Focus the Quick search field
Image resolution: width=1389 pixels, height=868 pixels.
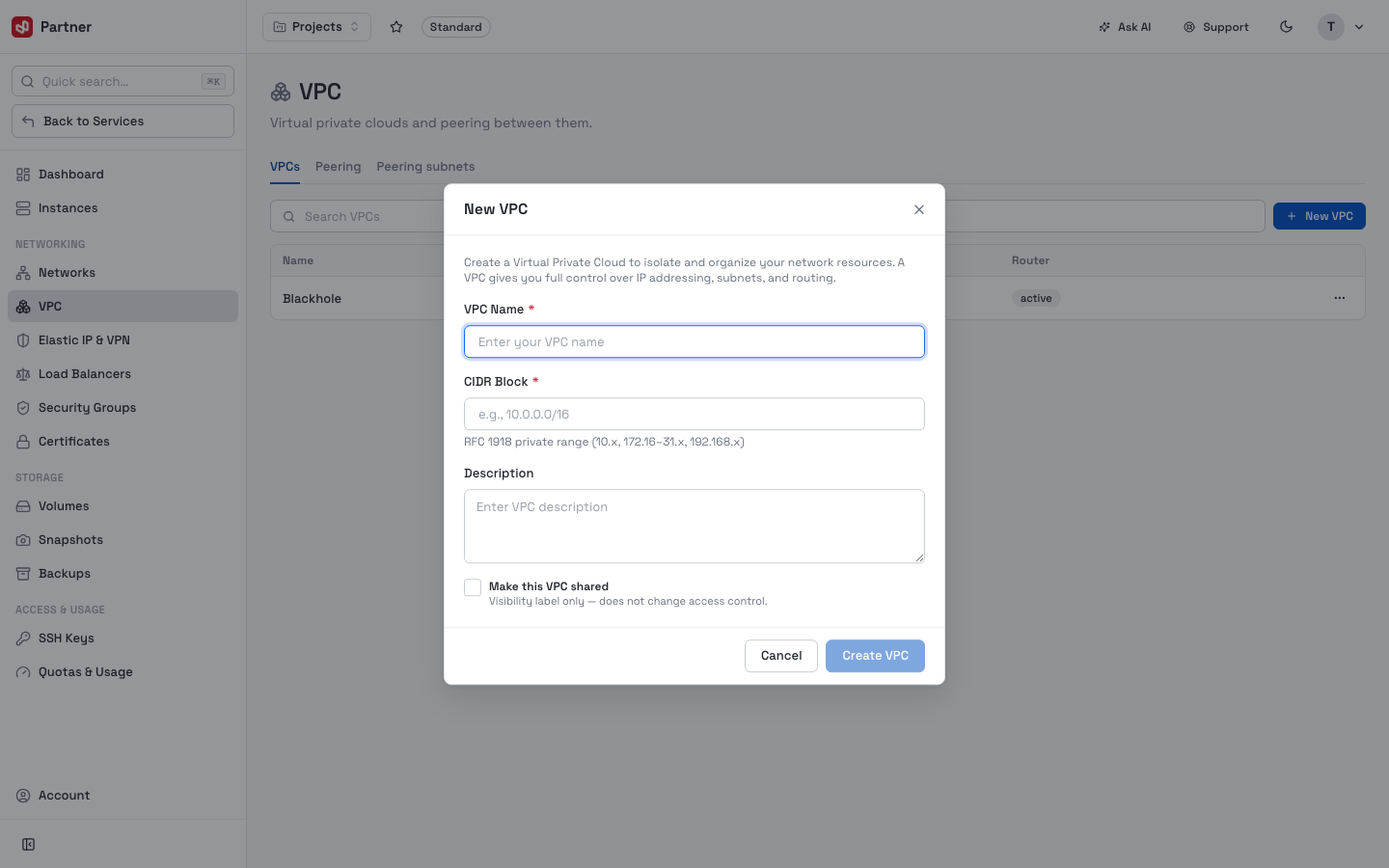click(x=123, y=81)
